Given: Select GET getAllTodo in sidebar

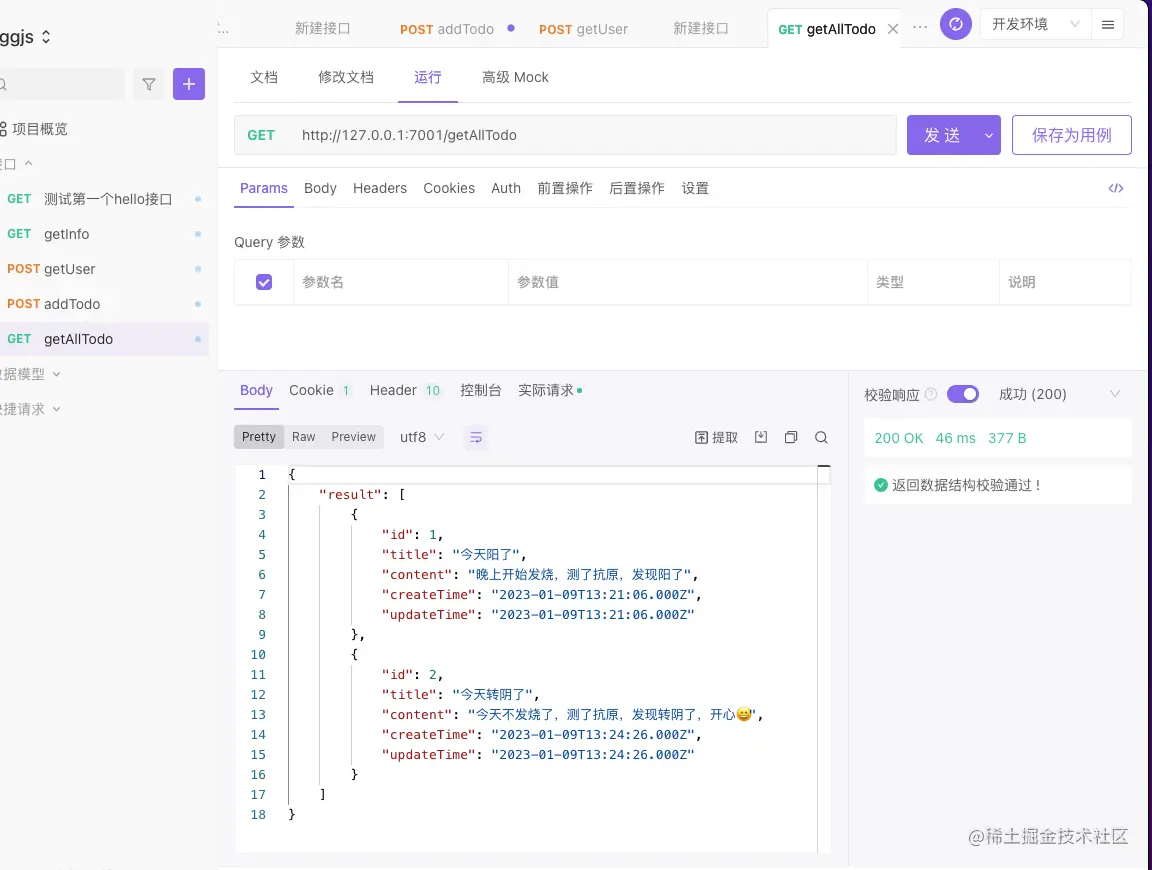Looking at the screenshot, I should [x=103, y=339].
